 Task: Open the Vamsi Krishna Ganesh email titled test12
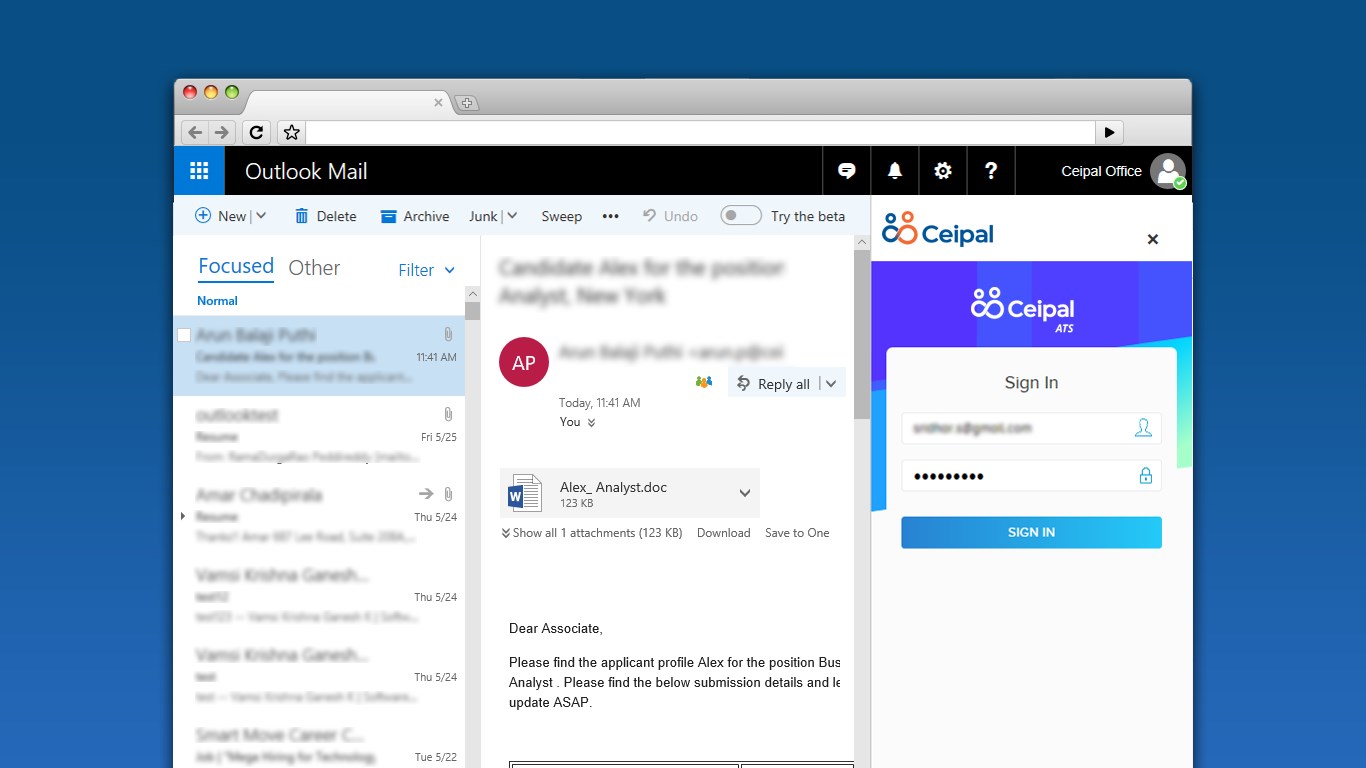point(319,596)
